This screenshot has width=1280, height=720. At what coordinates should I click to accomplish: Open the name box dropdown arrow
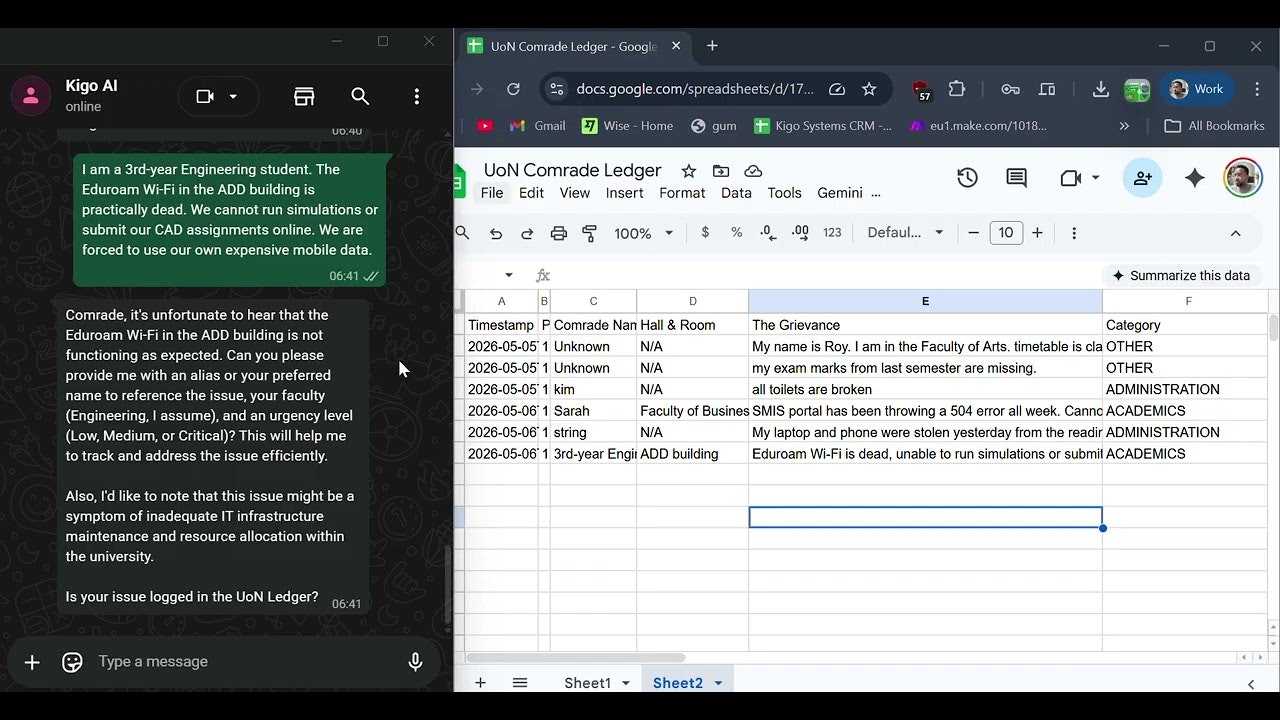(x=509, y=275)
